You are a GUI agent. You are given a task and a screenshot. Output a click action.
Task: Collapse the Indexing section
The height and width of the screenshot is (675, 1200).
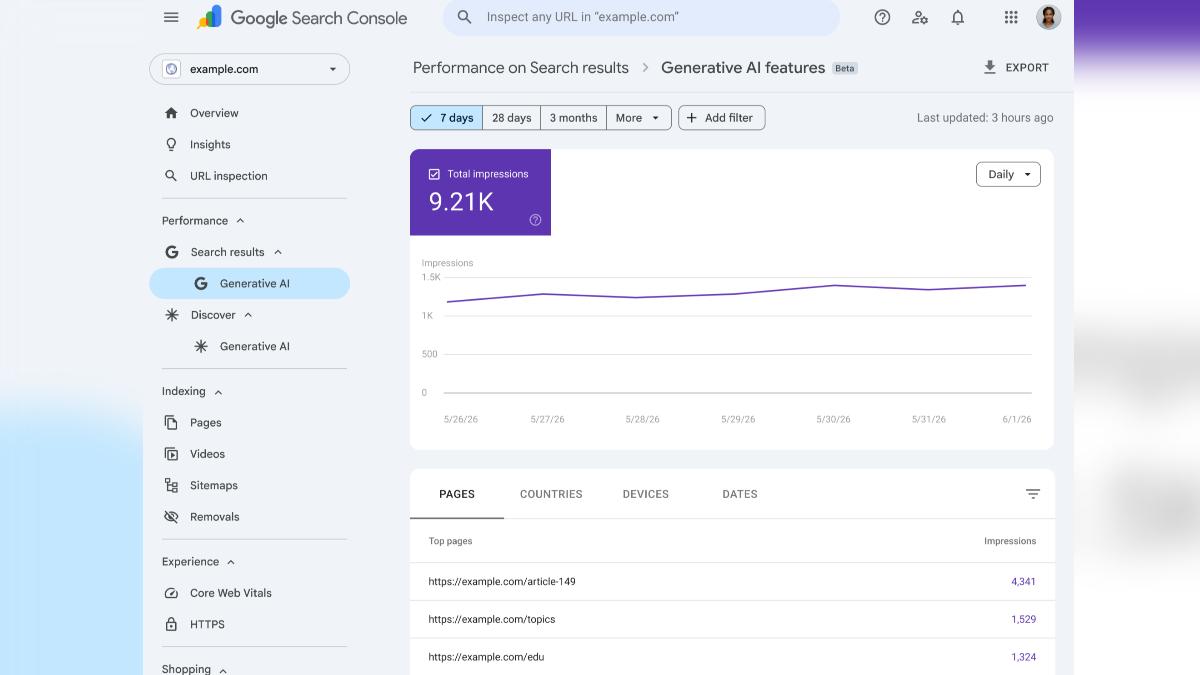[x=218, y=392]
